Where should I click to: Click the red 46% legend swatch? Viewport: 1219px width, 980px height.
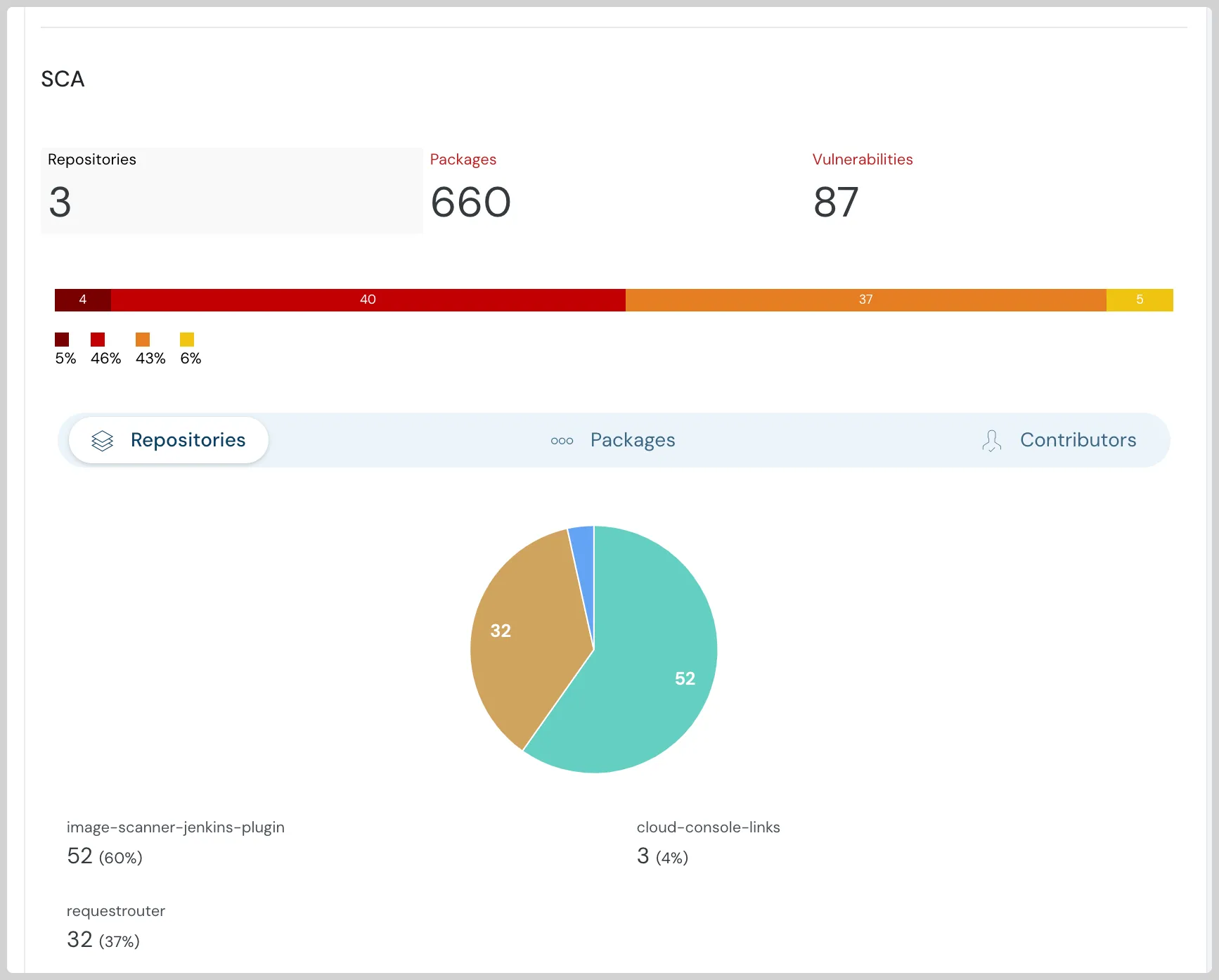pyautogui.click(x=98, y=340)
